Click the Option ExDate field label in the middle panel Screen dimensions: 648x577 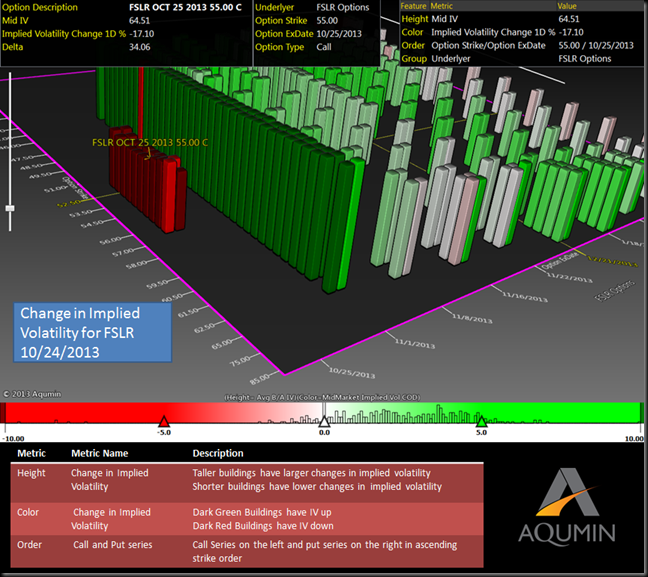point(284,33)
